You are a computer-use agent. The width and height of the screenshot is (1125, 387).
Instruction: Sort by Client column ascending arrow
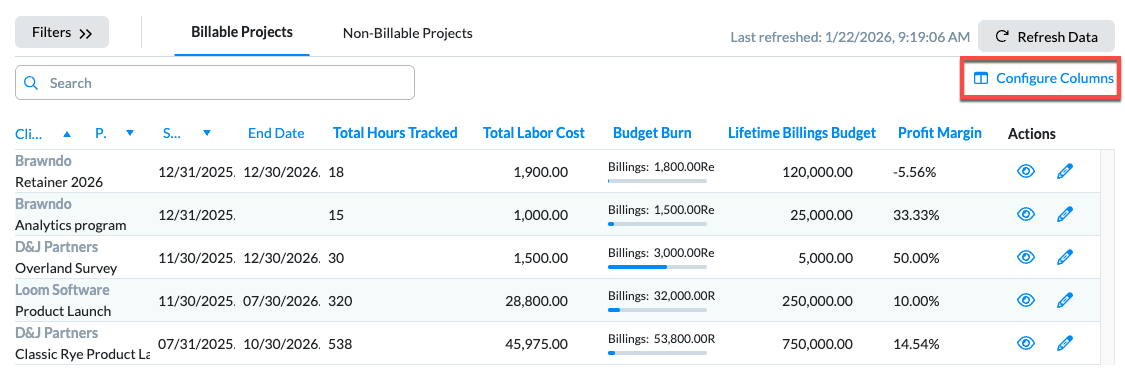click(x=67, y=134)
